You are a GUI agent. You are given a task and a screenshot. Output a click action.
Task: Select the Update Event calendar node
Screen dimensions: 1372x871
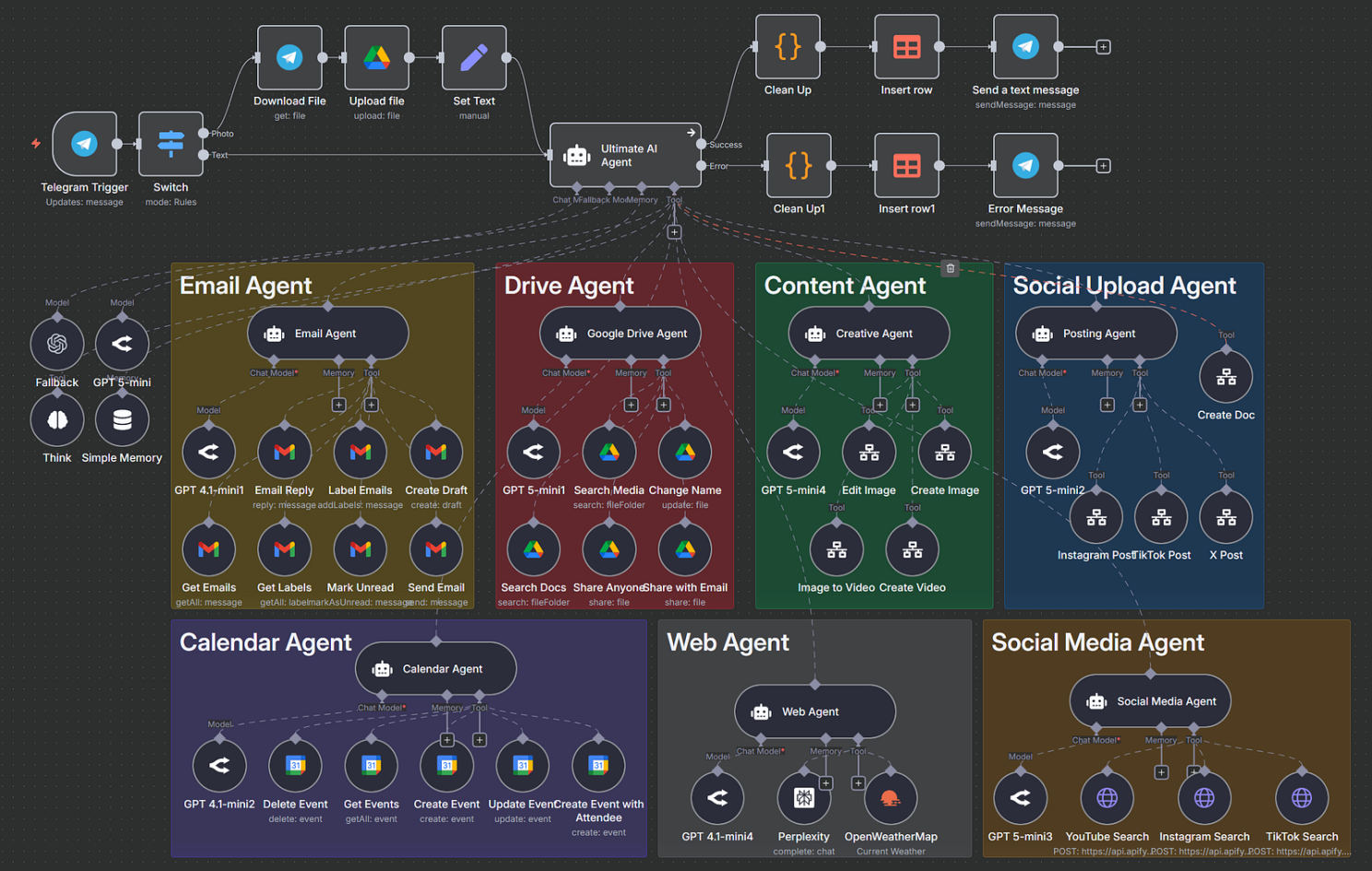click(x=523, y=766)
